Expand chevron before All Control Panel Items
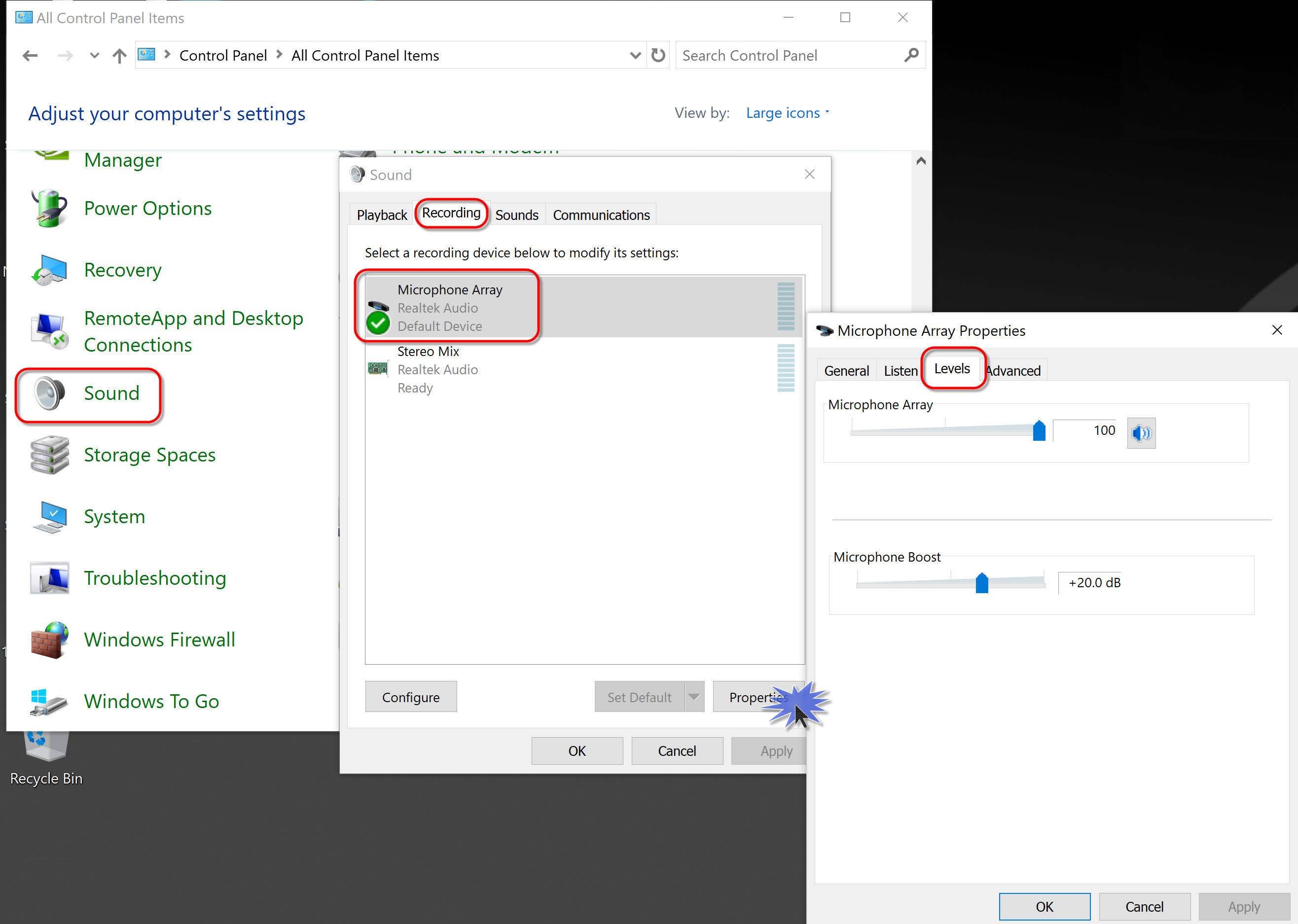 [x=280, y=55]
